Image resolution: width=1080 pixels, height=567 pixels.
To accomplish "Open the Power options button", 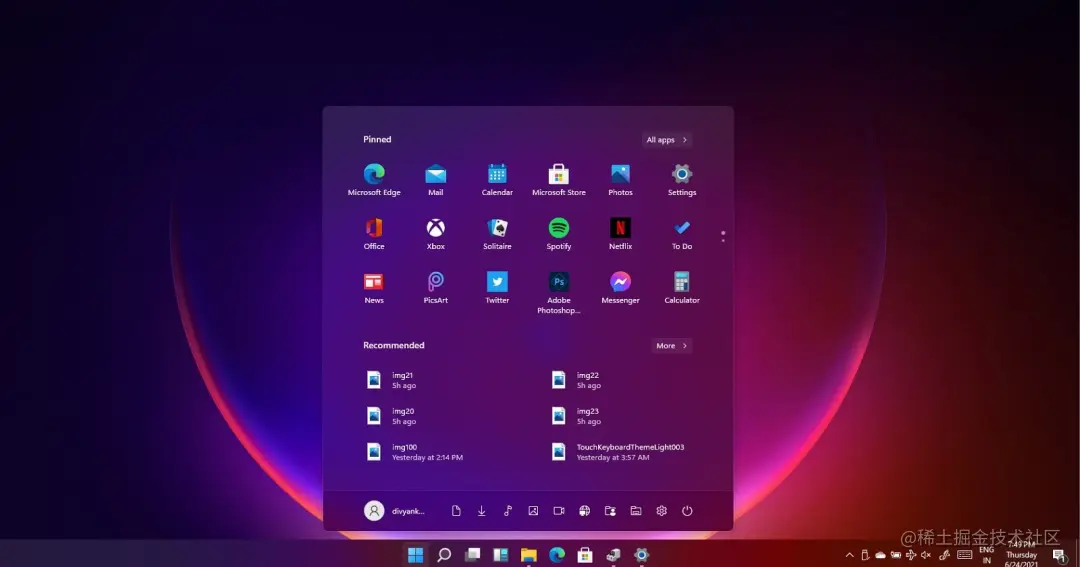I will [687, 511].
